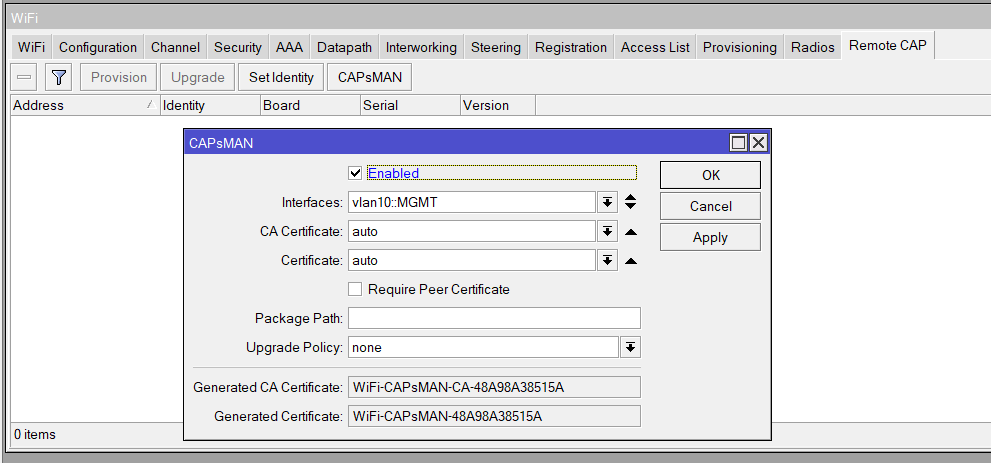The height and width of the screenshot is (463, 991).
Task: Go to the Registration tab
Action: pyautogui.click(x=571, y=47)
